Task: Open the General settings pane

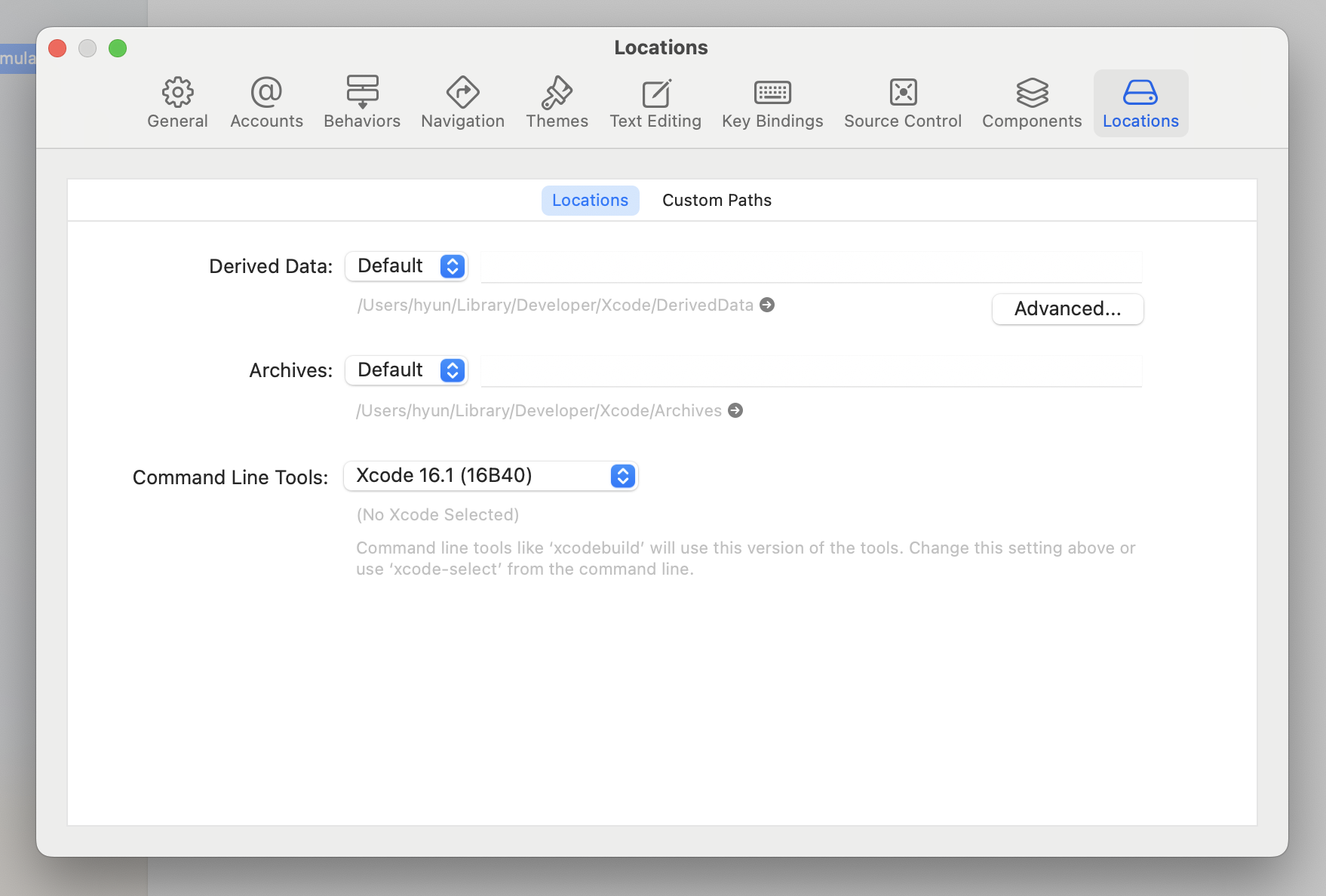Action: coord(177,103)
